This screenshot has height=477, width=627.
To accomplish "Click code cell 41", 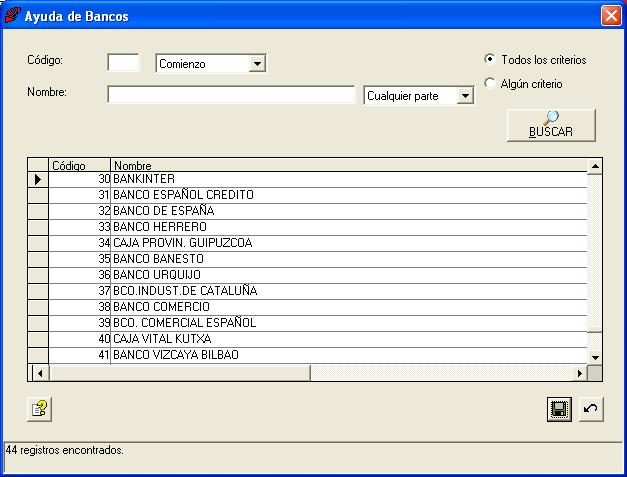I will click(80, 355).
